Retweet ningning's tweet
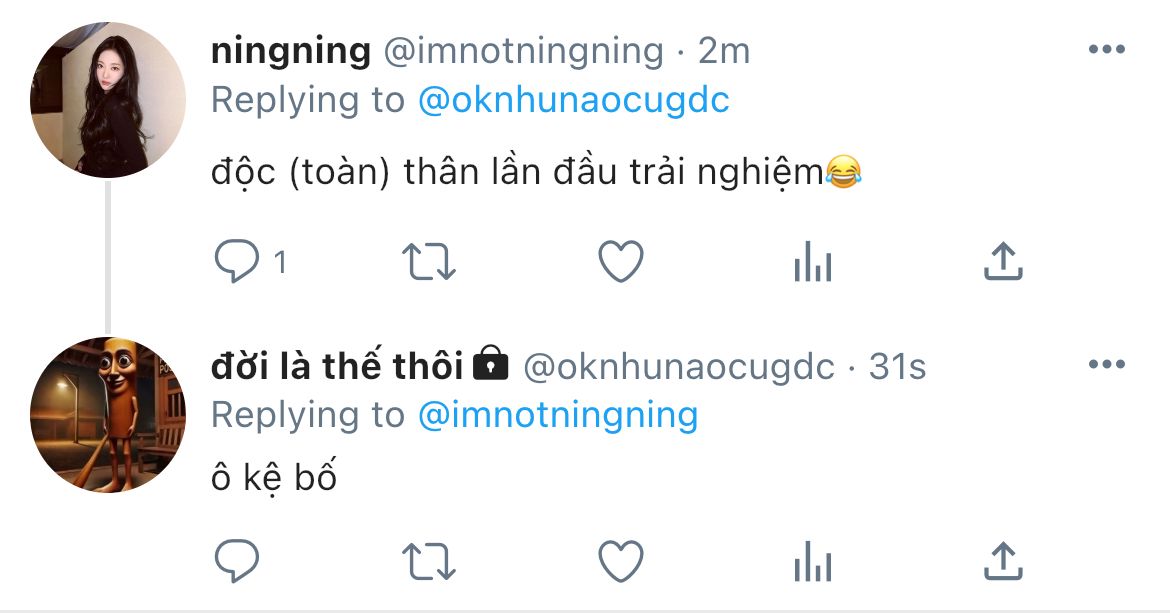Image resolution: width=1170 pixels, height=614 pixels. coord(428,262)
